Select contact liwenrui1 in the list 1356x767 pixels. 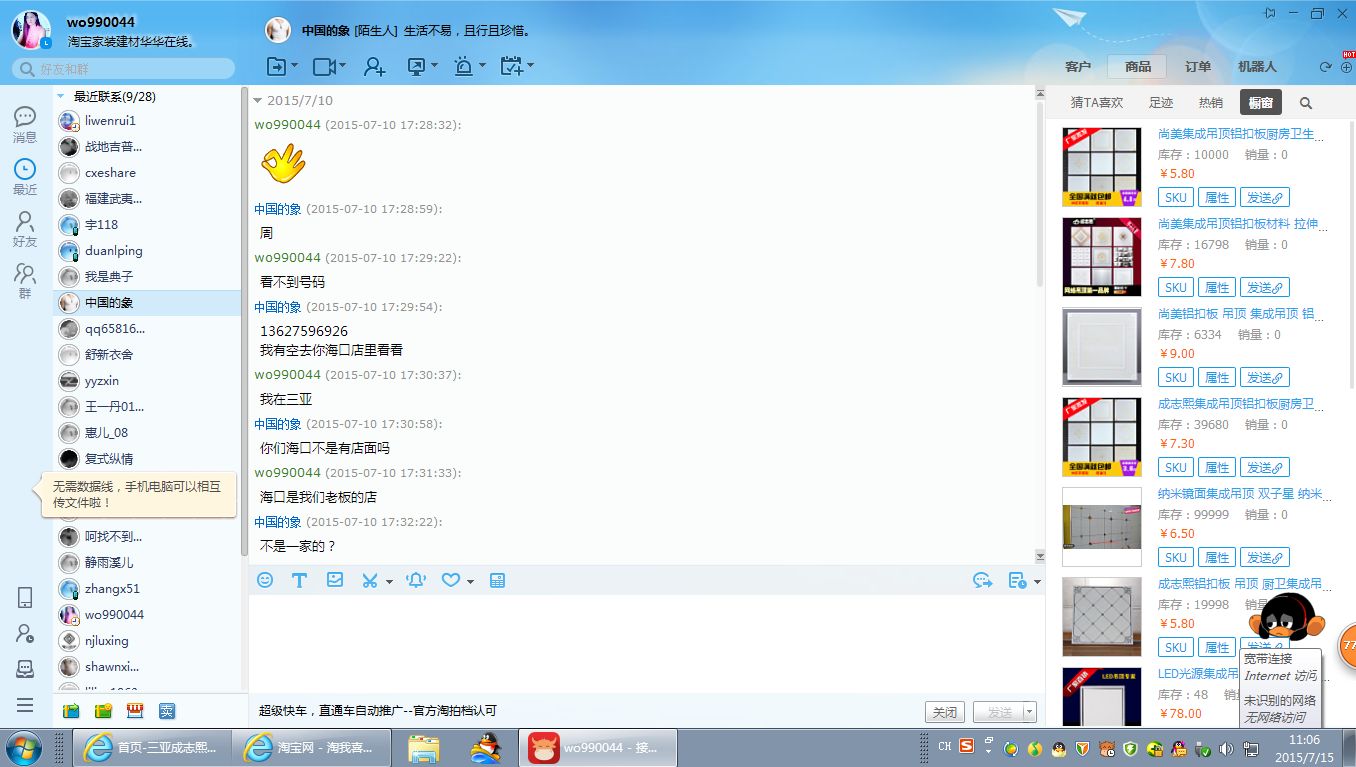click(x=147, y=121)
